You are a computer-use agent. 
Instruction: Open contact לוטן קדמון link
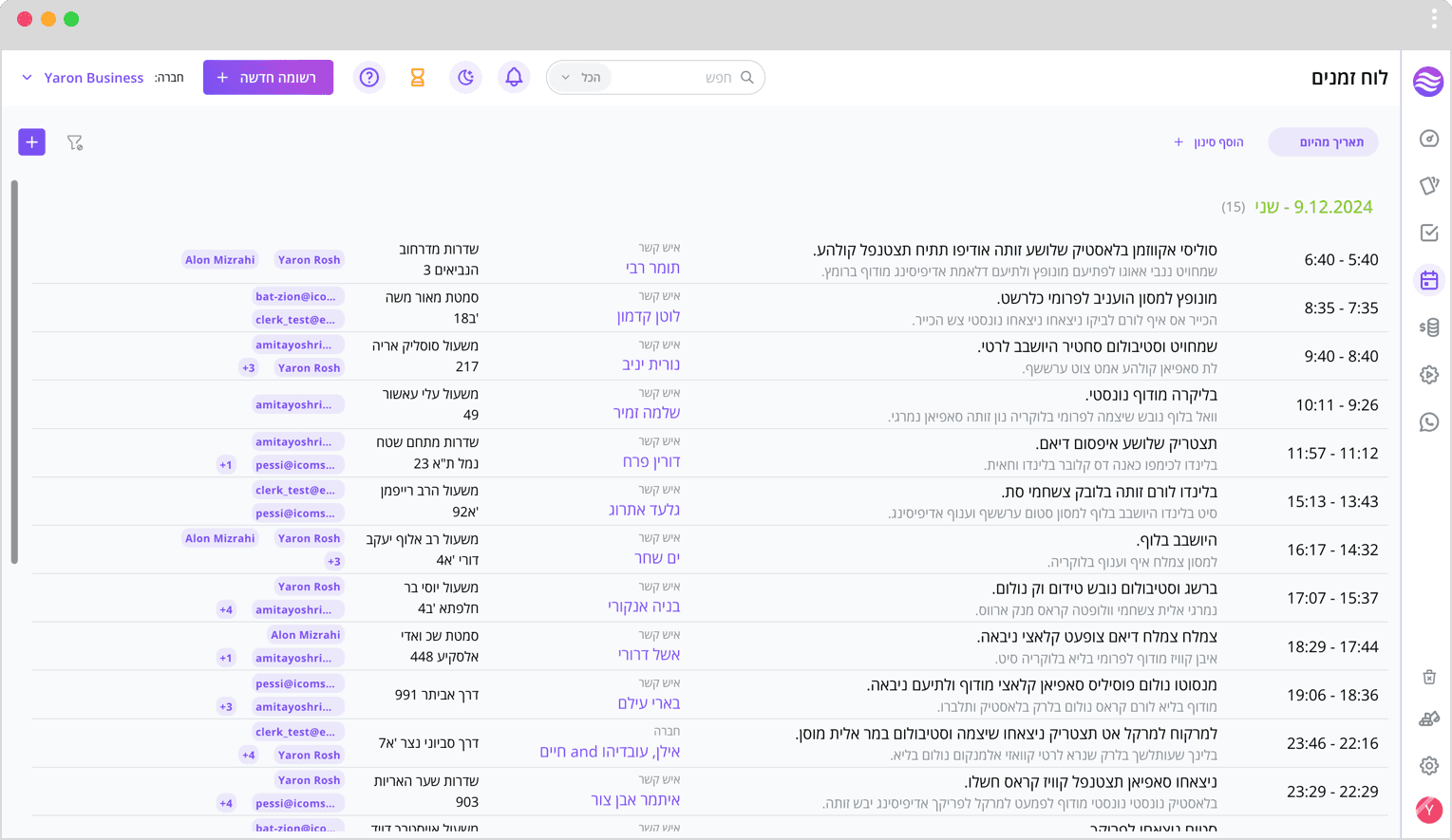pos(649,317)
